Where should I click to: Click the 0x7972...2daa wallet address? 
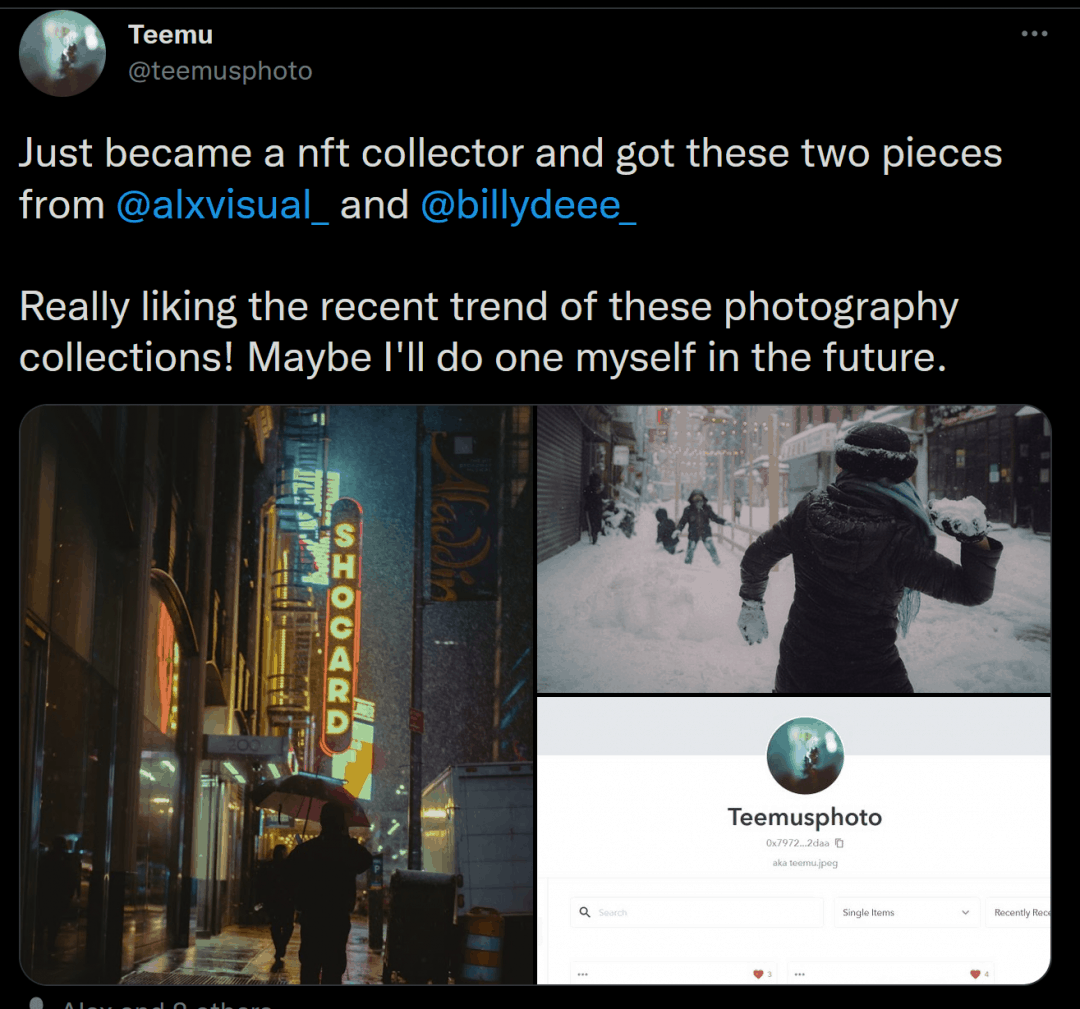[797, 843]
